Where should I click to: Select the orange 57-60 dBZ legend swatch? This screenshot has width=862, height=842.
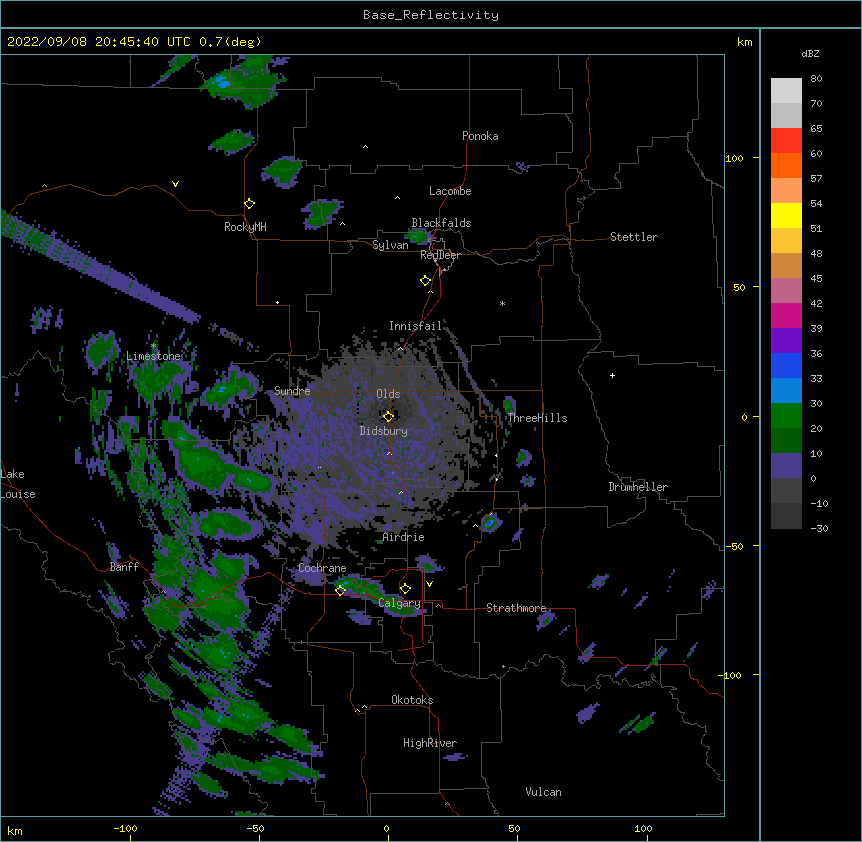coord(786,166)
